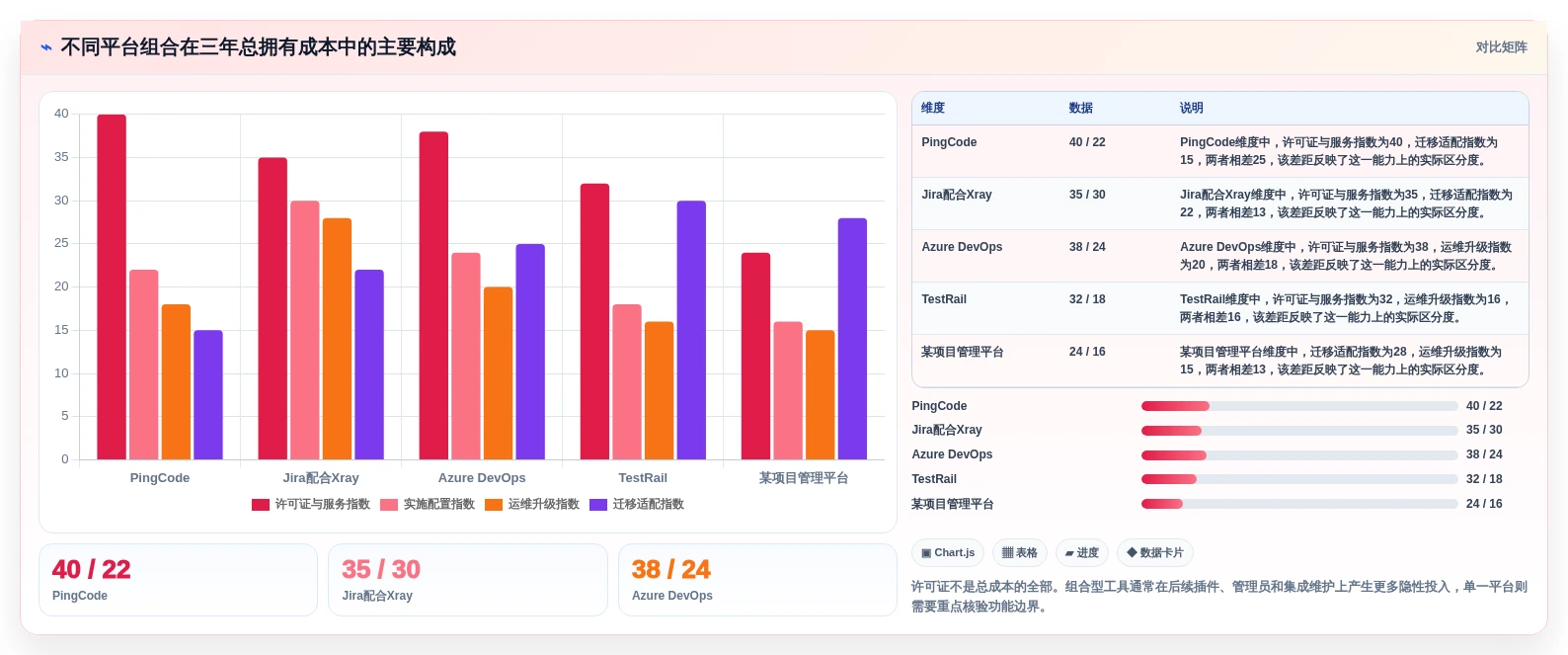Click the Azure DevOps progress bar

pos(1299,455)
